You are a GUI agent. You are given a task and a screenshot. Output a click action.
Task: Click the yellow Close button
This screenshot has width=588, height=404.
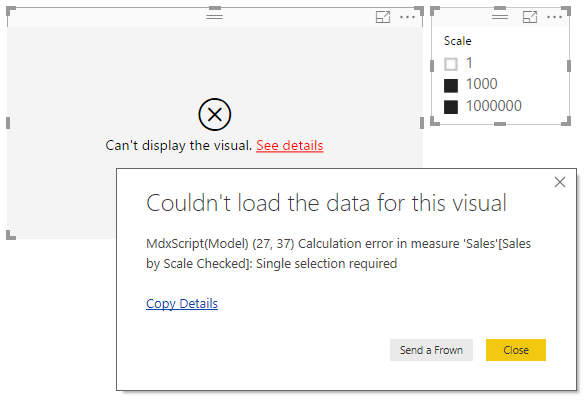click(x=516, y=350)
